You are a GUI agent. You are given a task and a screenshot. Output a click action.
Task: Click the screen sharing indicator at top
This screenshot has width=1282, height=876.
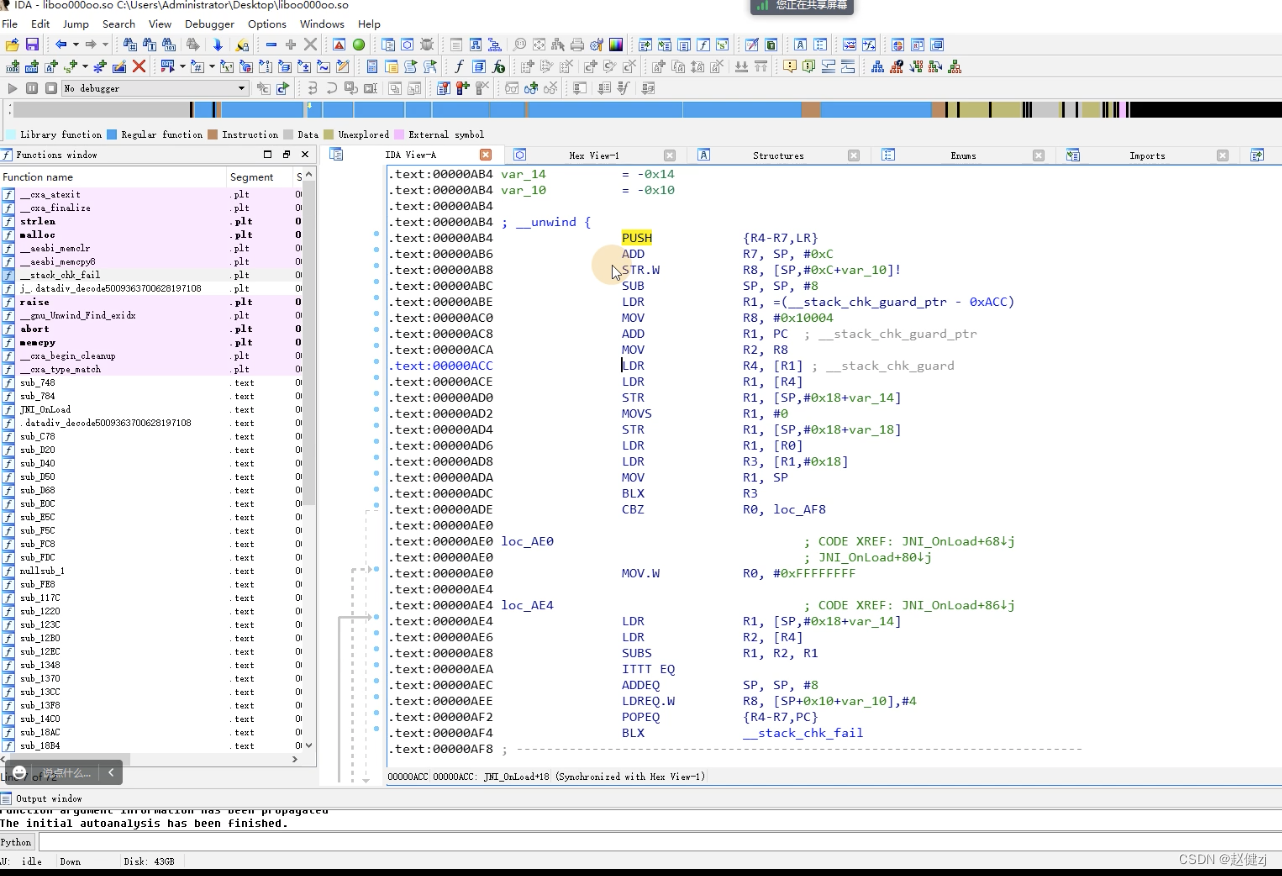pos(802,6)
